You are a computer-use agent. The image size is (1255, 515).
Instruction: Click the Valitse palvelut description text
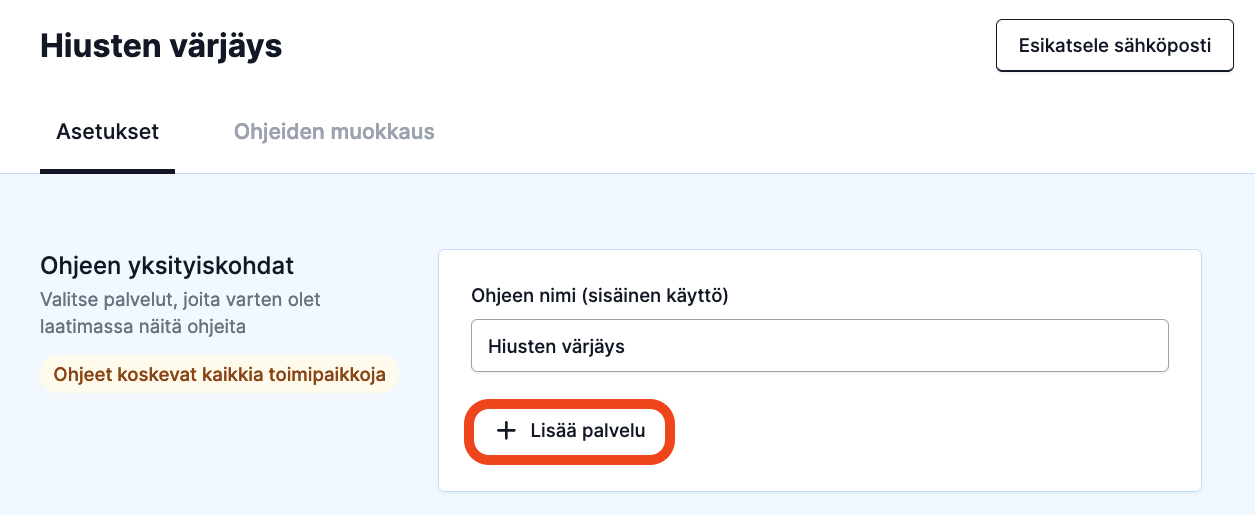click(x=180, y=312)
